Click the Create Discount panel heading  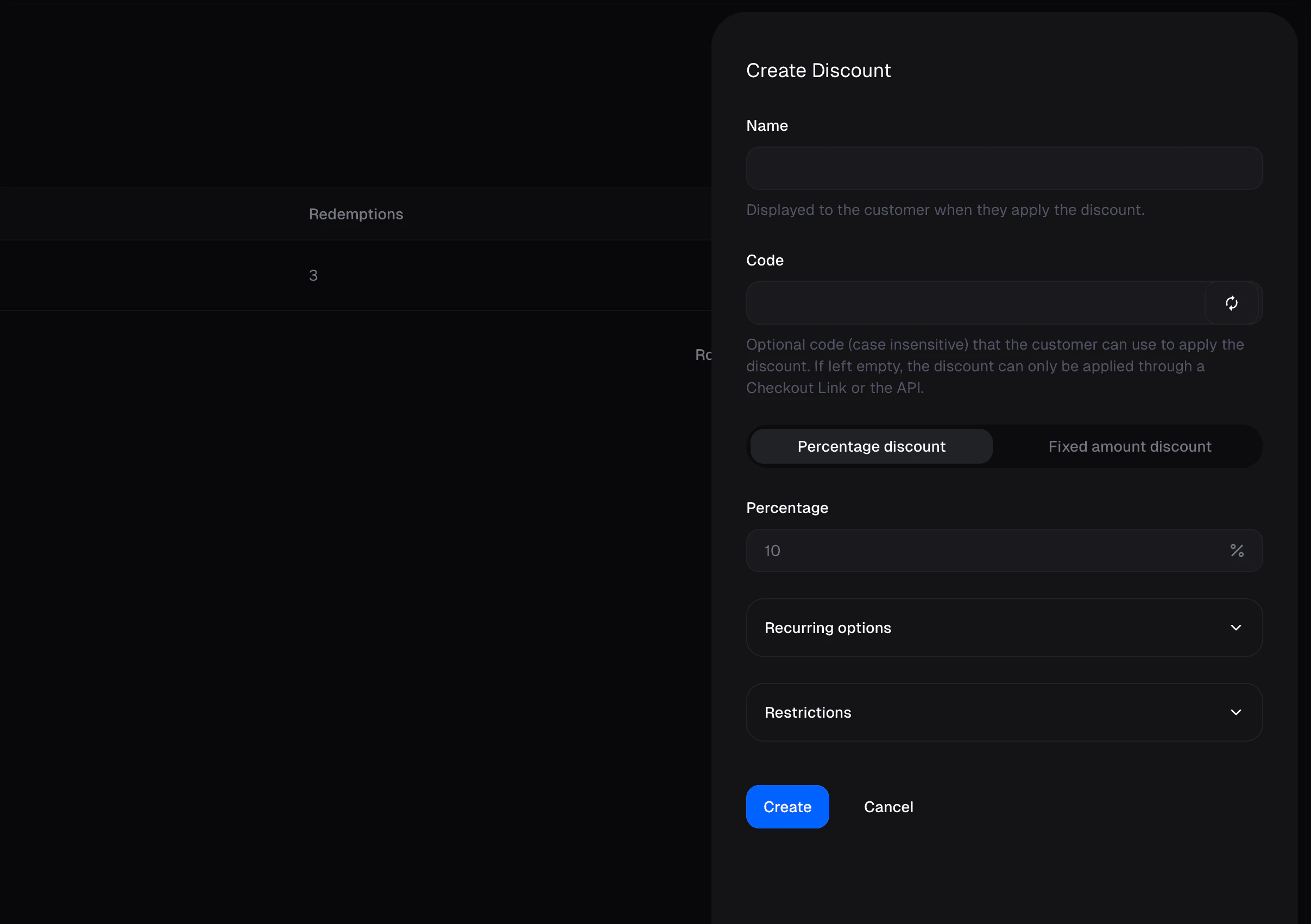pos(818,70)
